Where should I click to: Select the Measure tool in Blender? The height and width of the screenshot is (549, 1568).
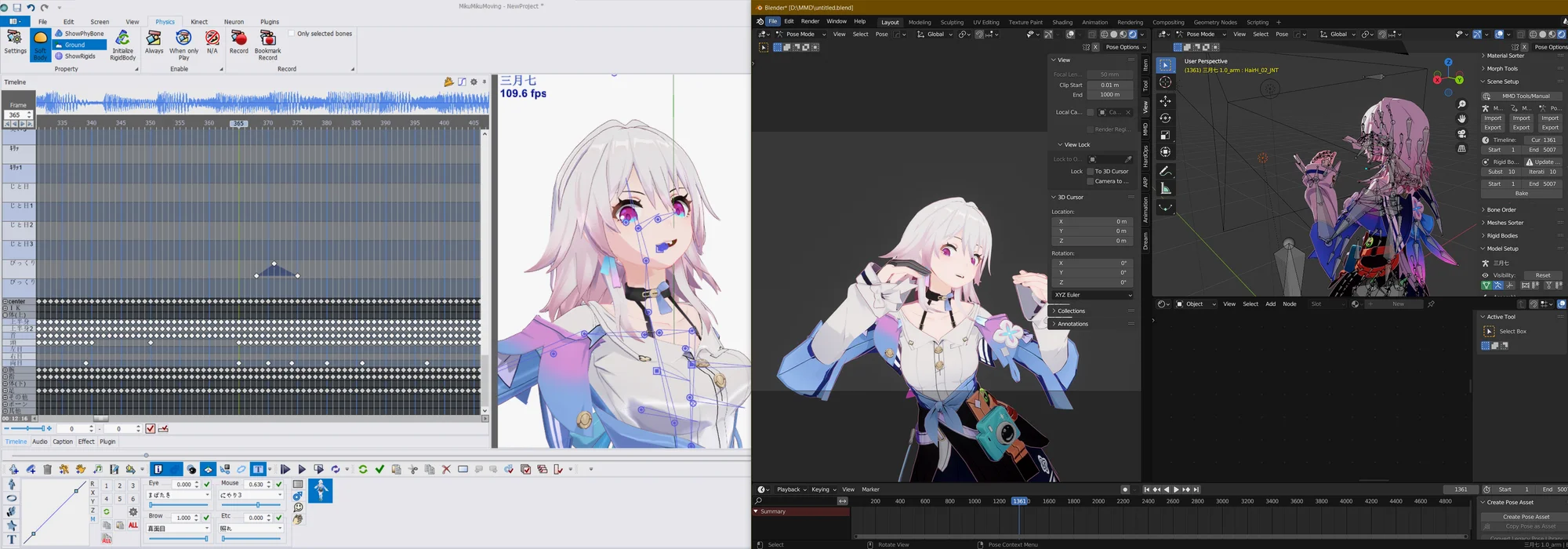click(1166, 188)
